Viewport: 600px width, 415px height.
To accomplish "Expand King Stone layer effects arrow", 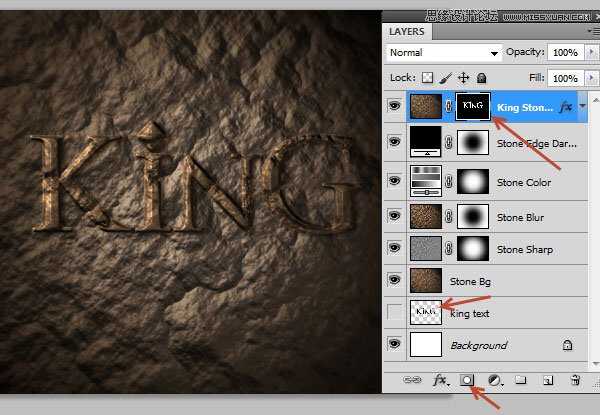I will point(582,106).
